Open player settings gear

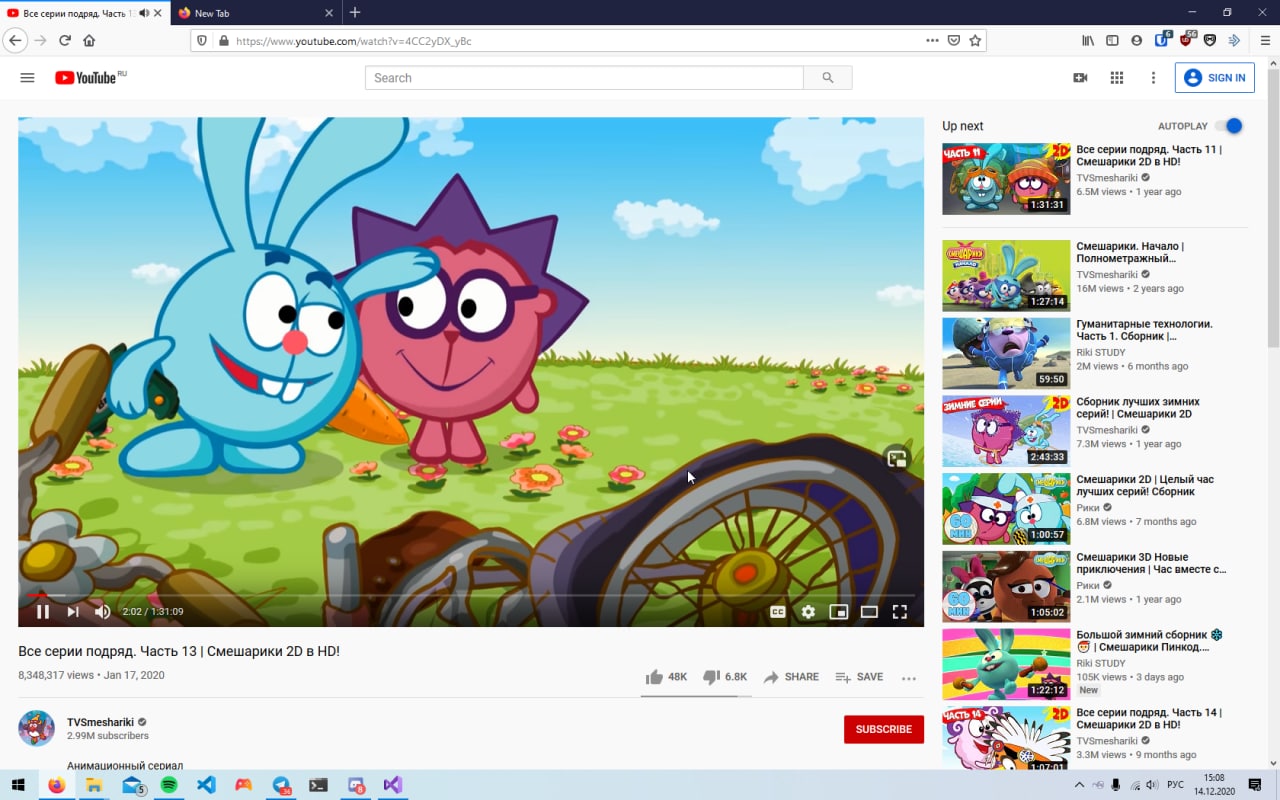tap(808, 612)
